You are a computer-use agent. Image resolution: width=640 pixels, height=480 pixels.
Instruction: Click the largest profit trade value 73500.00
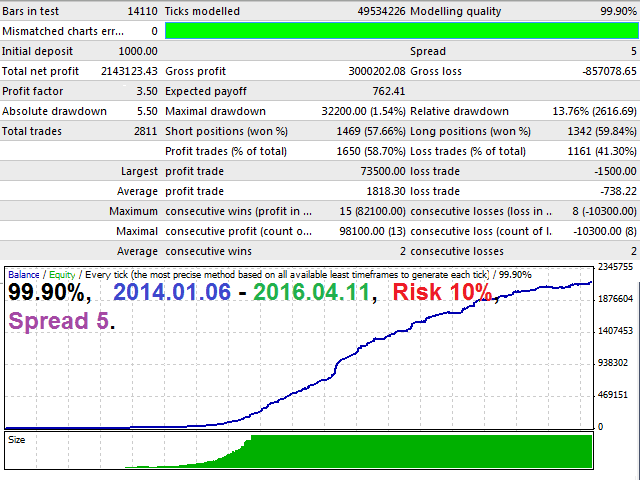click(381, 171)
